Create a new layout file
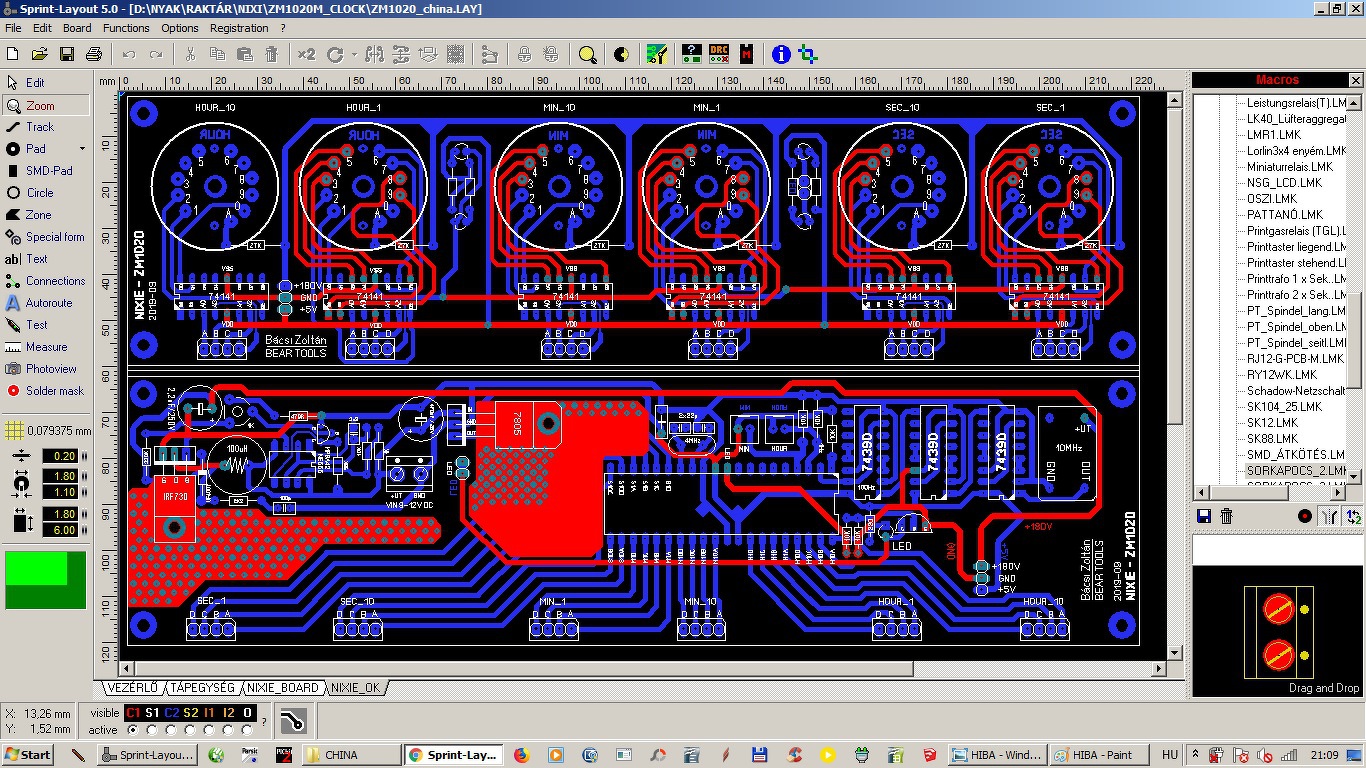This screenshot has width=1366, height=768. 14,54
